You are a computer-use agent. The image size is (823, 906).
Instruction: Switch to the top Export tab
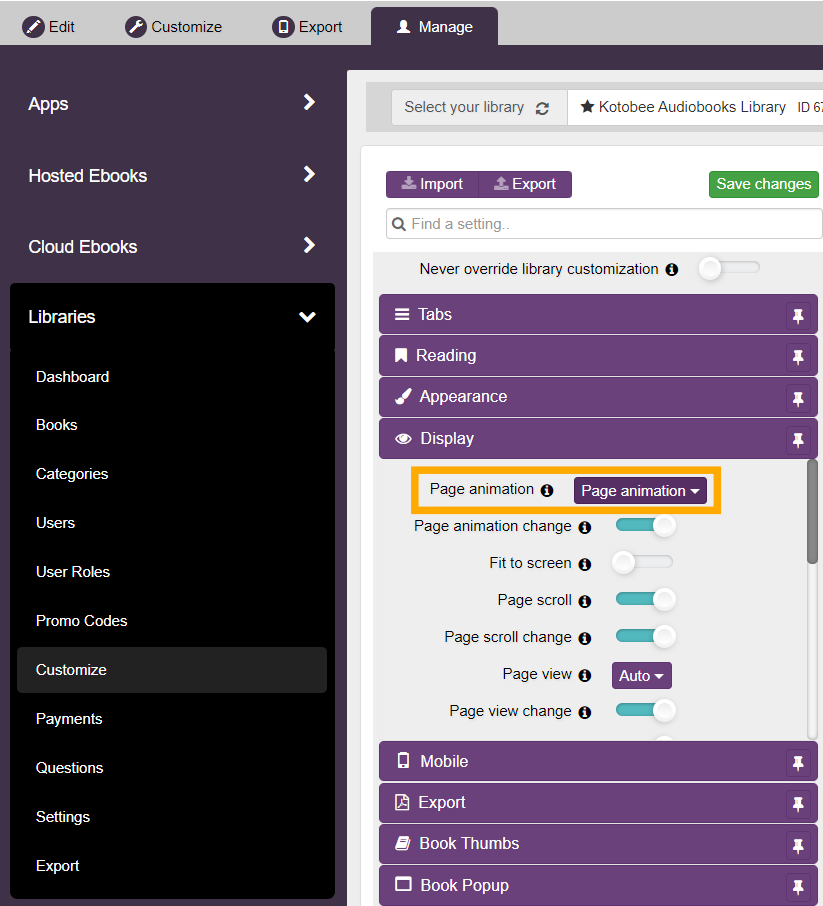[x=307, y=27]
